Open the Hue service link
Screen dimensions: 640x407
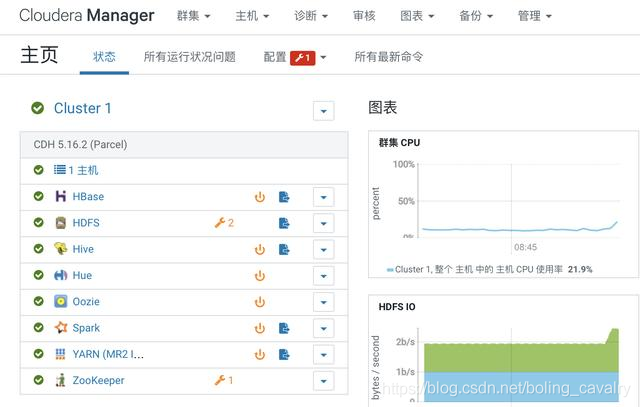(82, 275)
